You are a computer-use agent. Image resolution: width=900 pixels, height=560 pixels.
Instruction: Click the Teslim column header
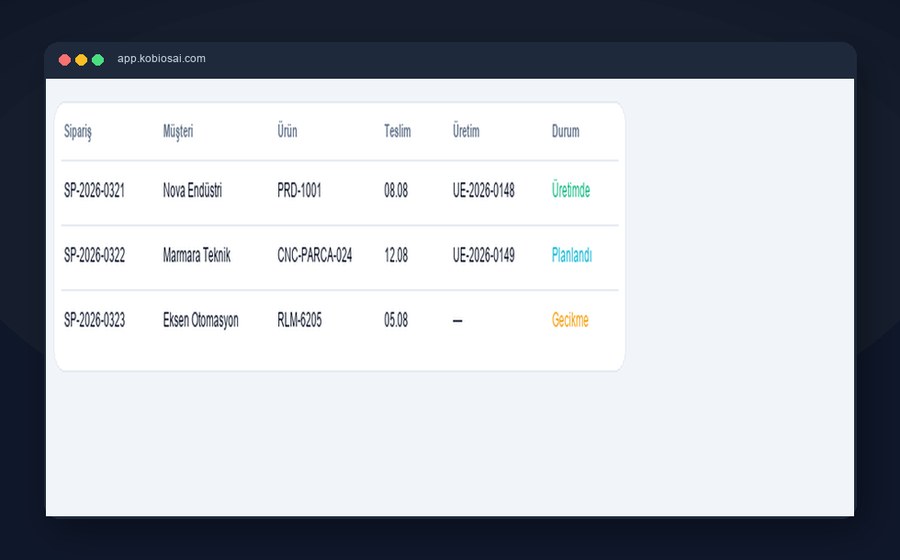click(x=397, y=131)
